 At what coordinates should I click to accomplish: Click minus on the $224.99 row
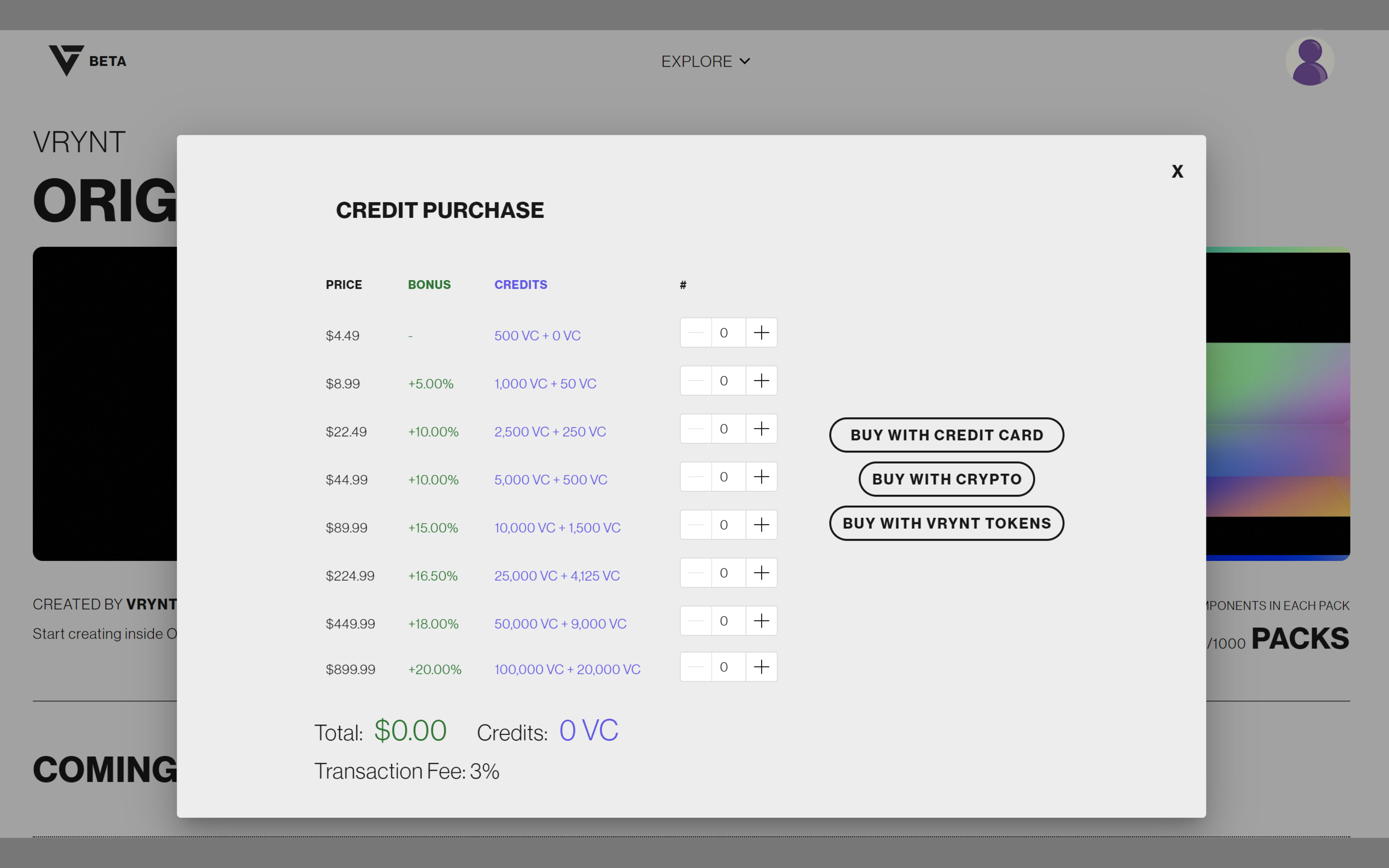(696, 573)
